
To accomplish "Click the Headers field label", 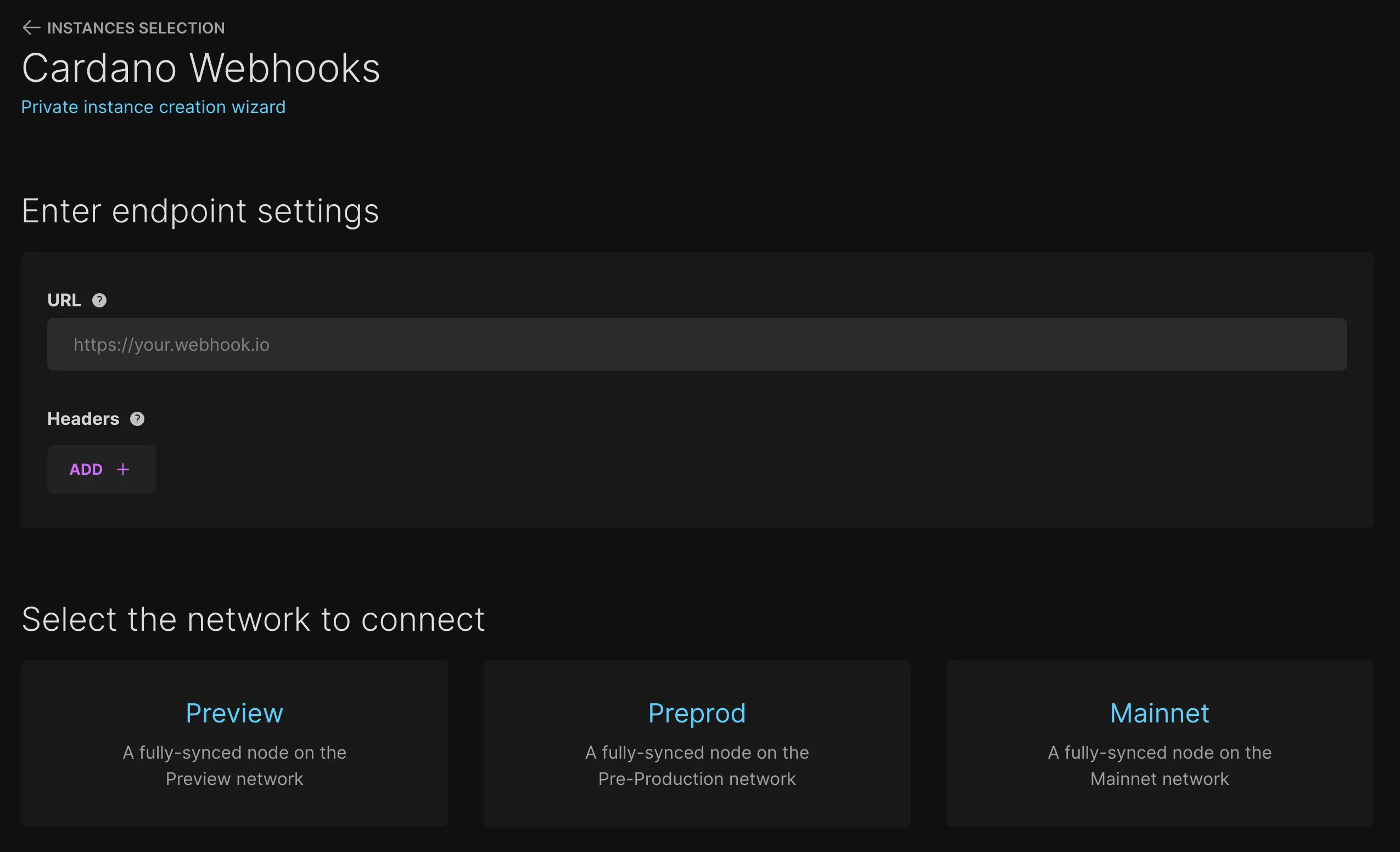I will (x=83, y=419).
